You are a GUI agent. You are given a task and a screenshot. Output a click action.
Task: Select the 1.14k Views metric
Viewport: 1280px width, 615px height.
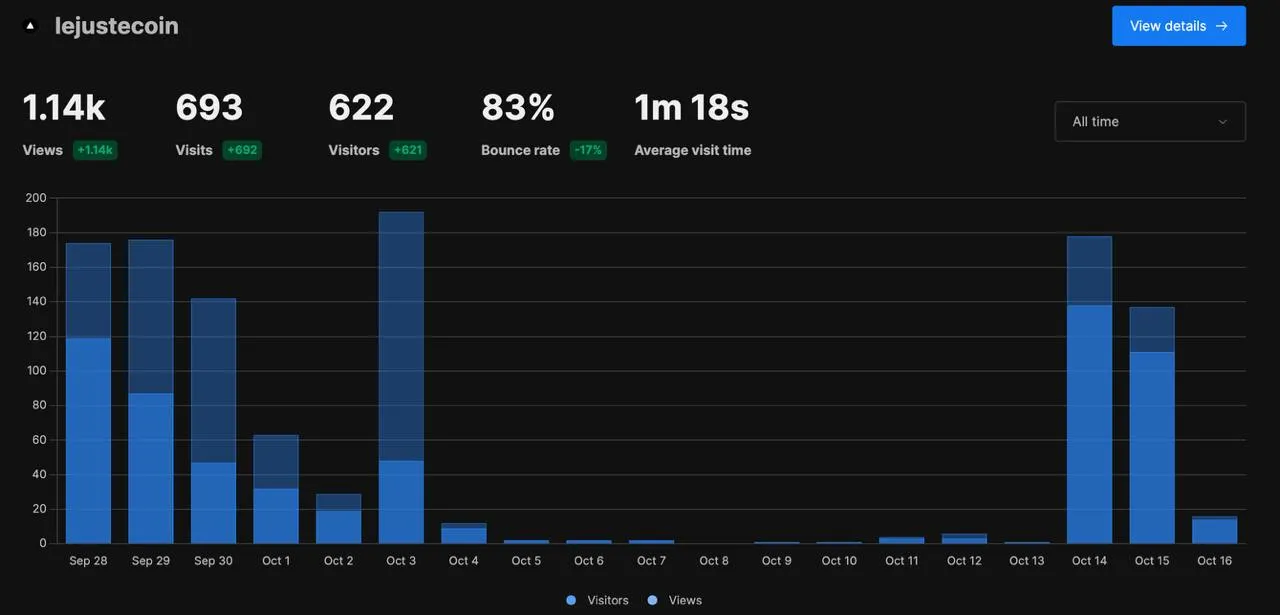[x=64, y=108]
